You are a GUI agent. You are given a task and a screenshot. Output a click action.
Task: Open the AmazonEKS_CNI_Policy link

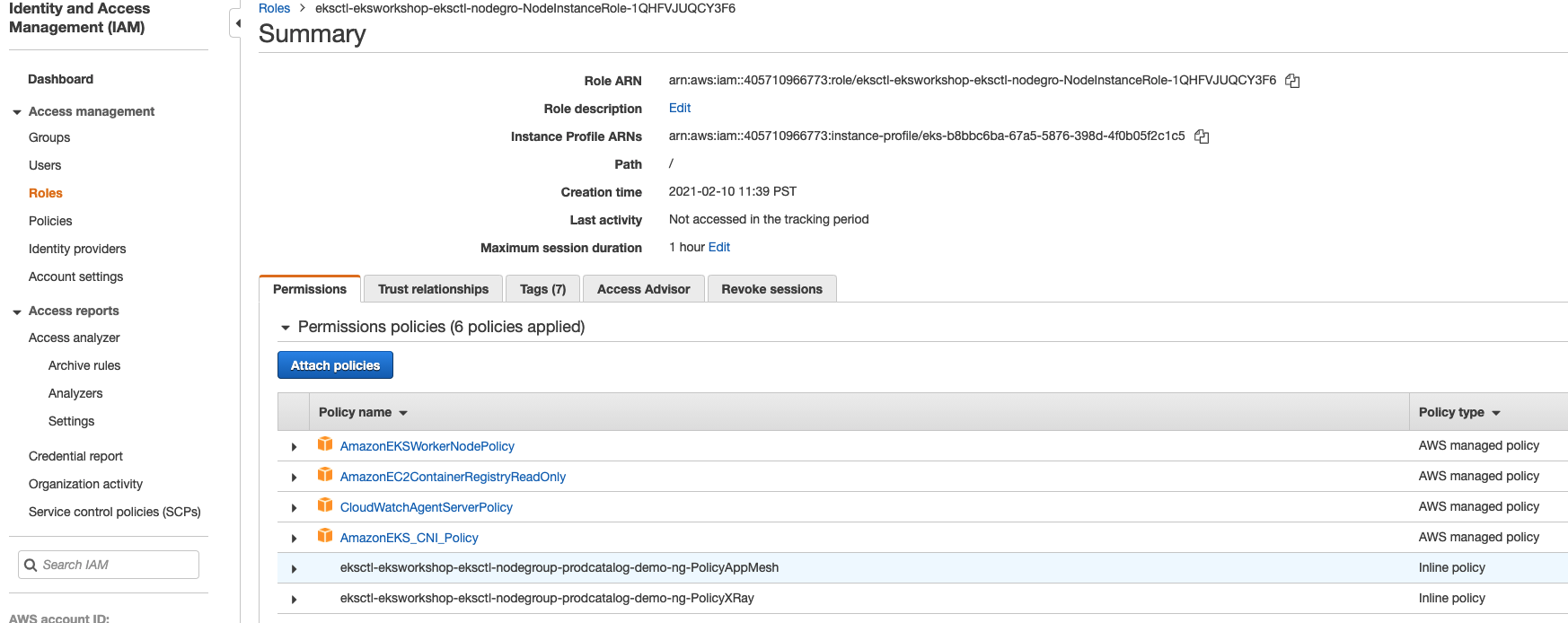tap(410, 538)
